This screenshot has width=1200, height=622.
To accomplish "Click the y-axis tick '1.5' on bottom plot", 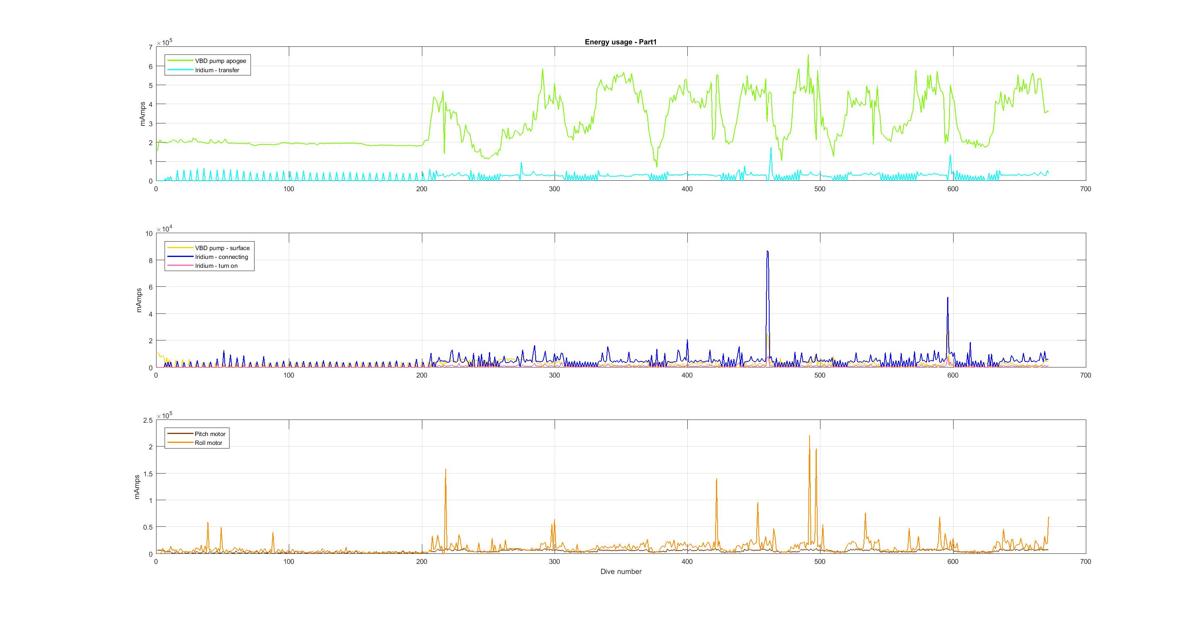I will (147, 474).
